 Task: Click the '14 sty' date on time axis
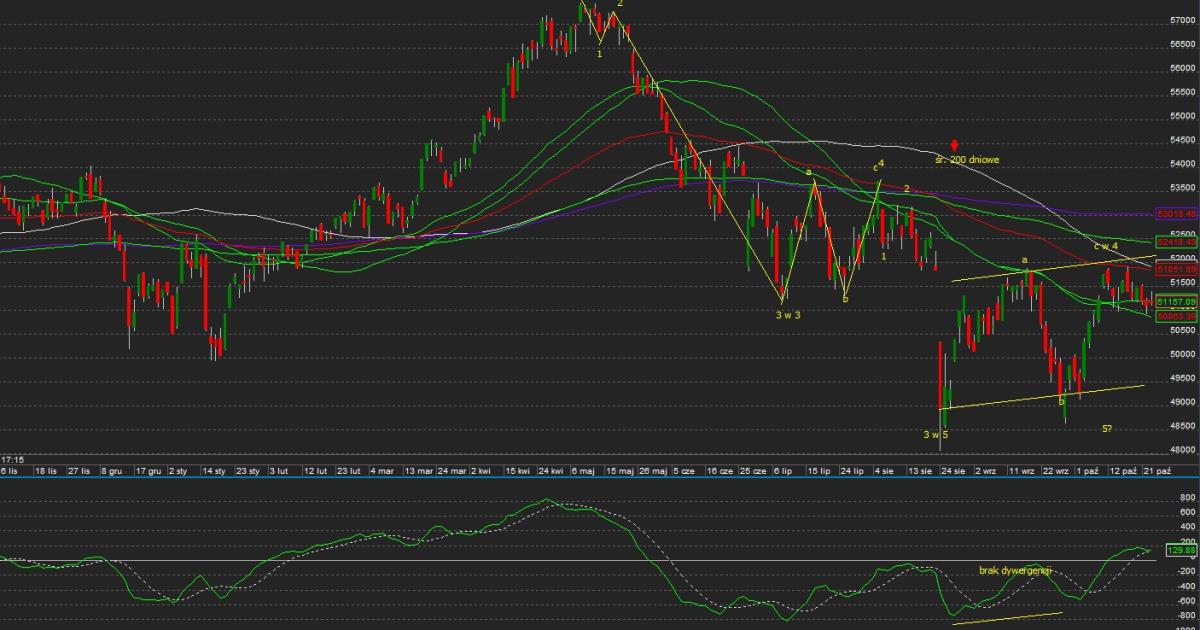coord(213,470)
